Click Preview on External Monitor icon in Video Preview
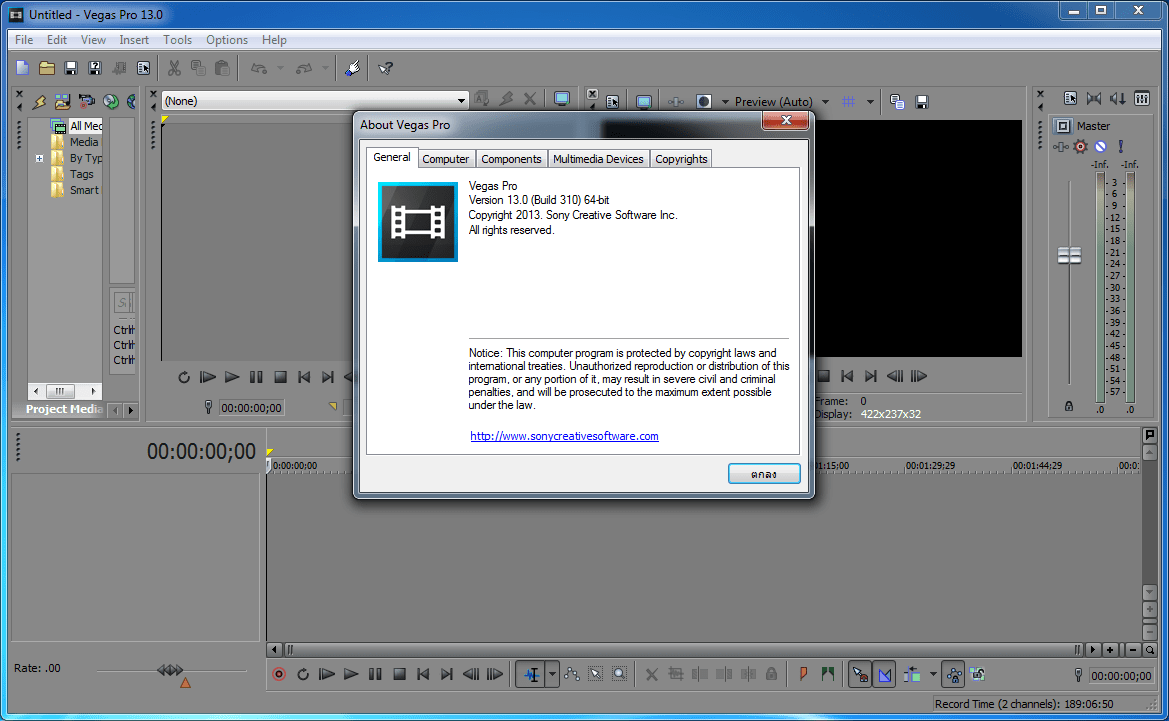The width and height of the screenshot is (1169, 721). (x=643, y=101)
